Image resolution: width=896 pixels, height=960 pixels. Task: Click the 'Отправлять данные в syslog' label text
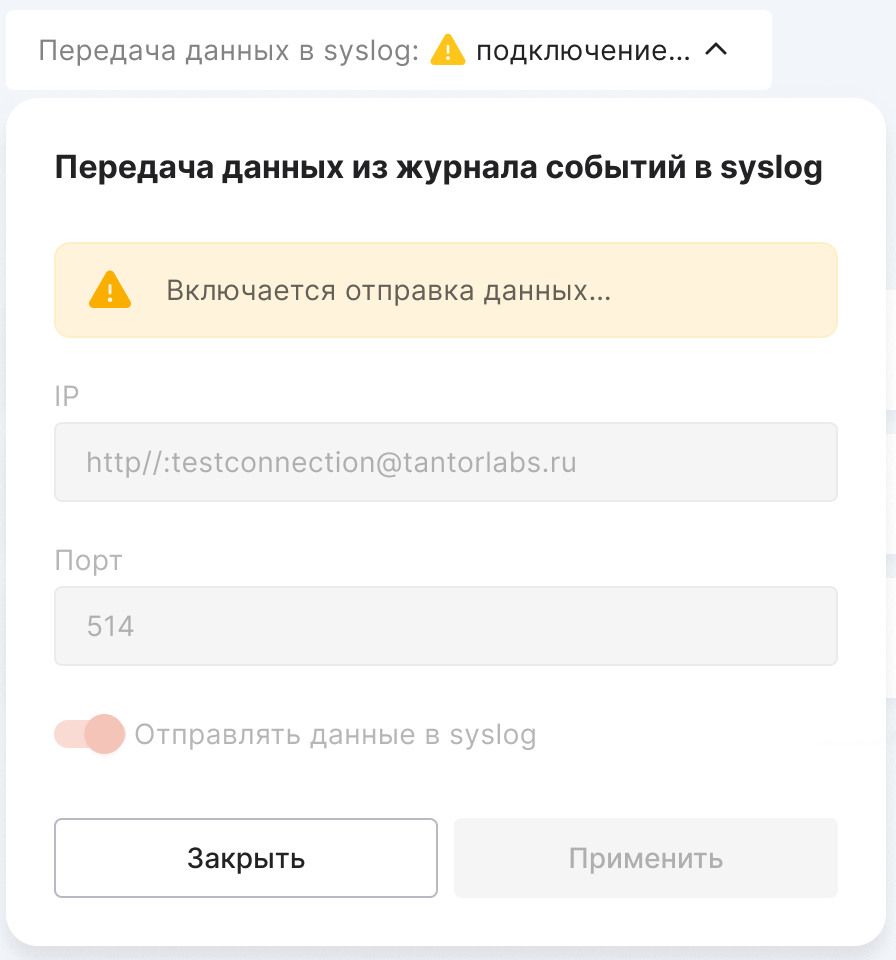(335, 735)
